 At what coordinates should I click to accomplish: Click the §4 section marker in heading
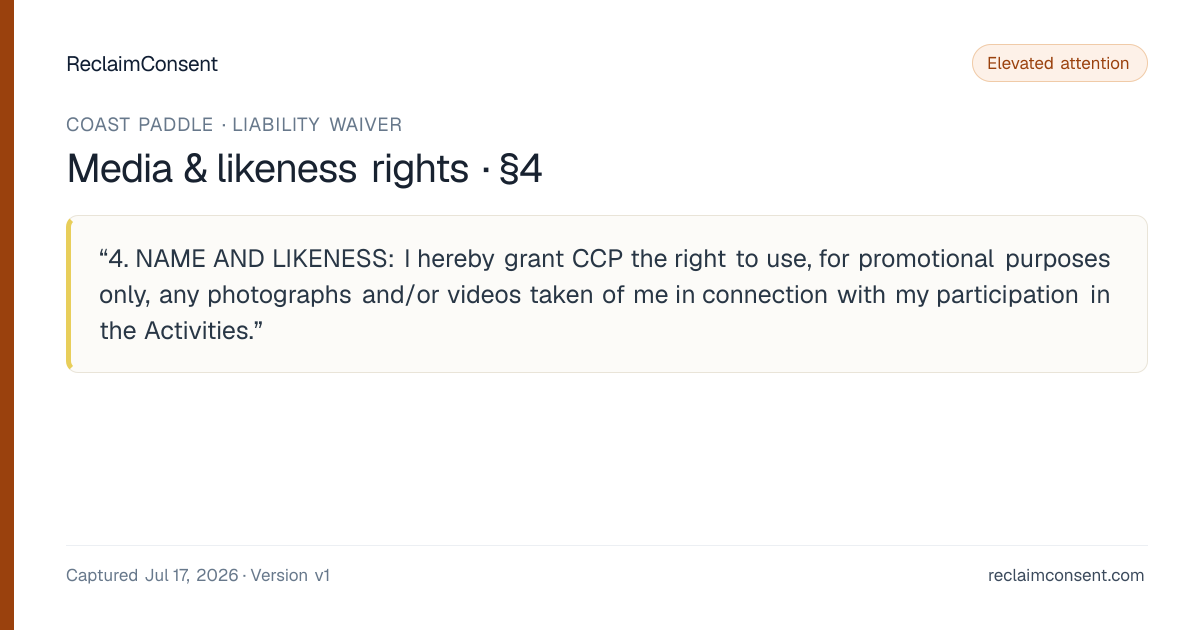(520, 169)
